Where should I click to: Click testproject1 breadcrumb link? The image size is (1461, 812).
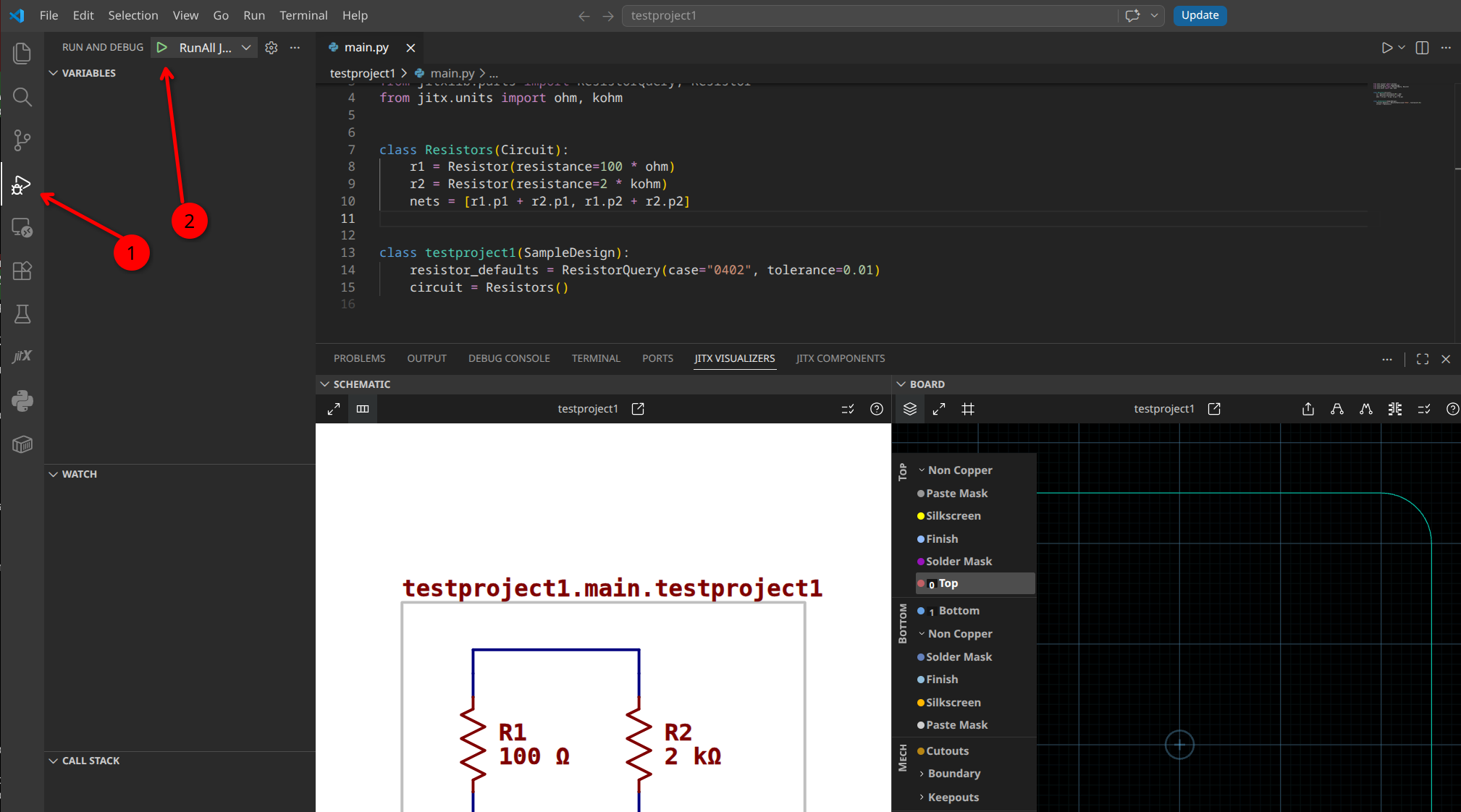pyautogui.click(x=362, y=73)
